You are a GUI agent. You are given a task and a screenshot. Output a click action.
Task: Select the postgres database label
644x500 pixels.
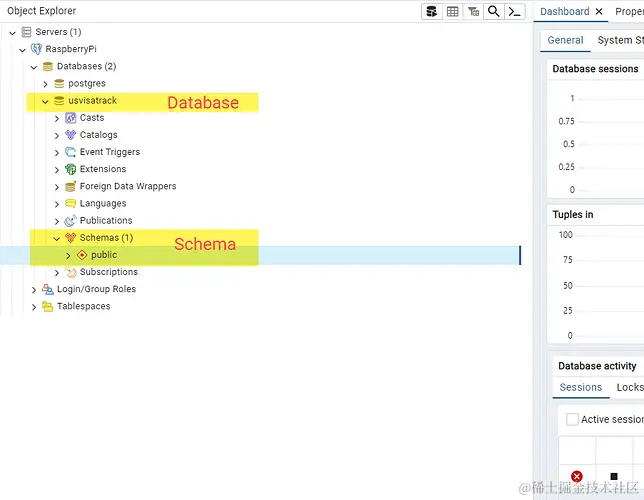pyautogui.click(x=87, y=84)
